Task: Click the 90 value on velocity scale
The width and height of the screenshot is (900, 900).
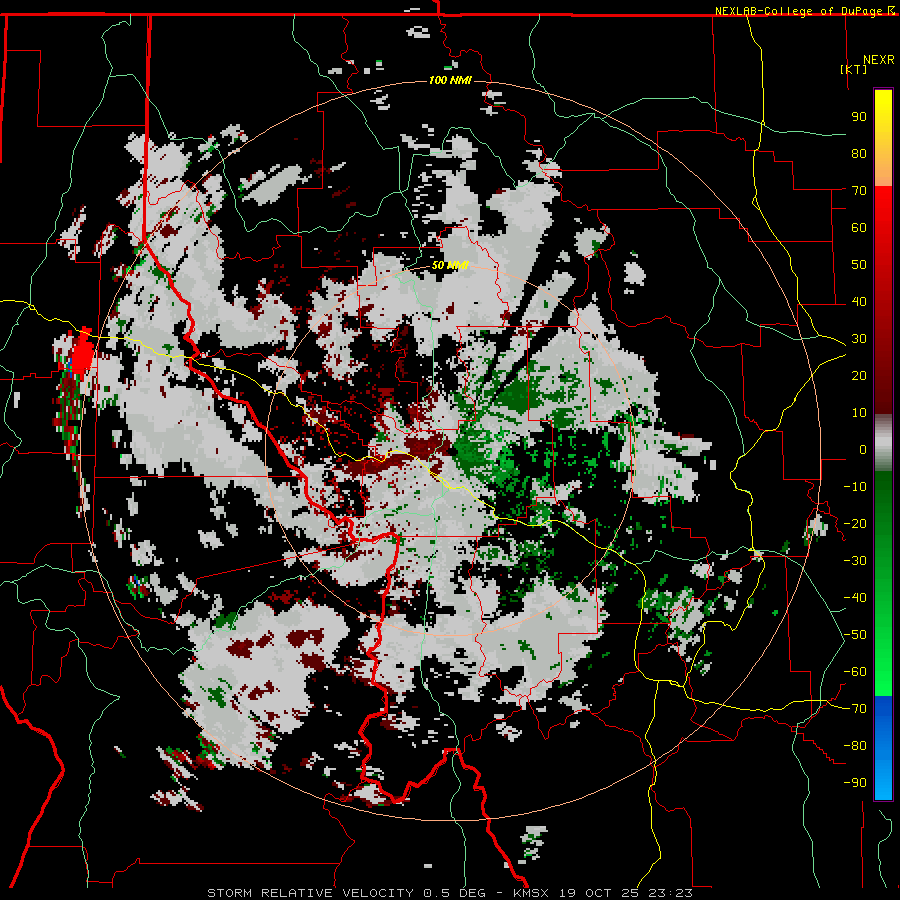Action: [859, 117]
